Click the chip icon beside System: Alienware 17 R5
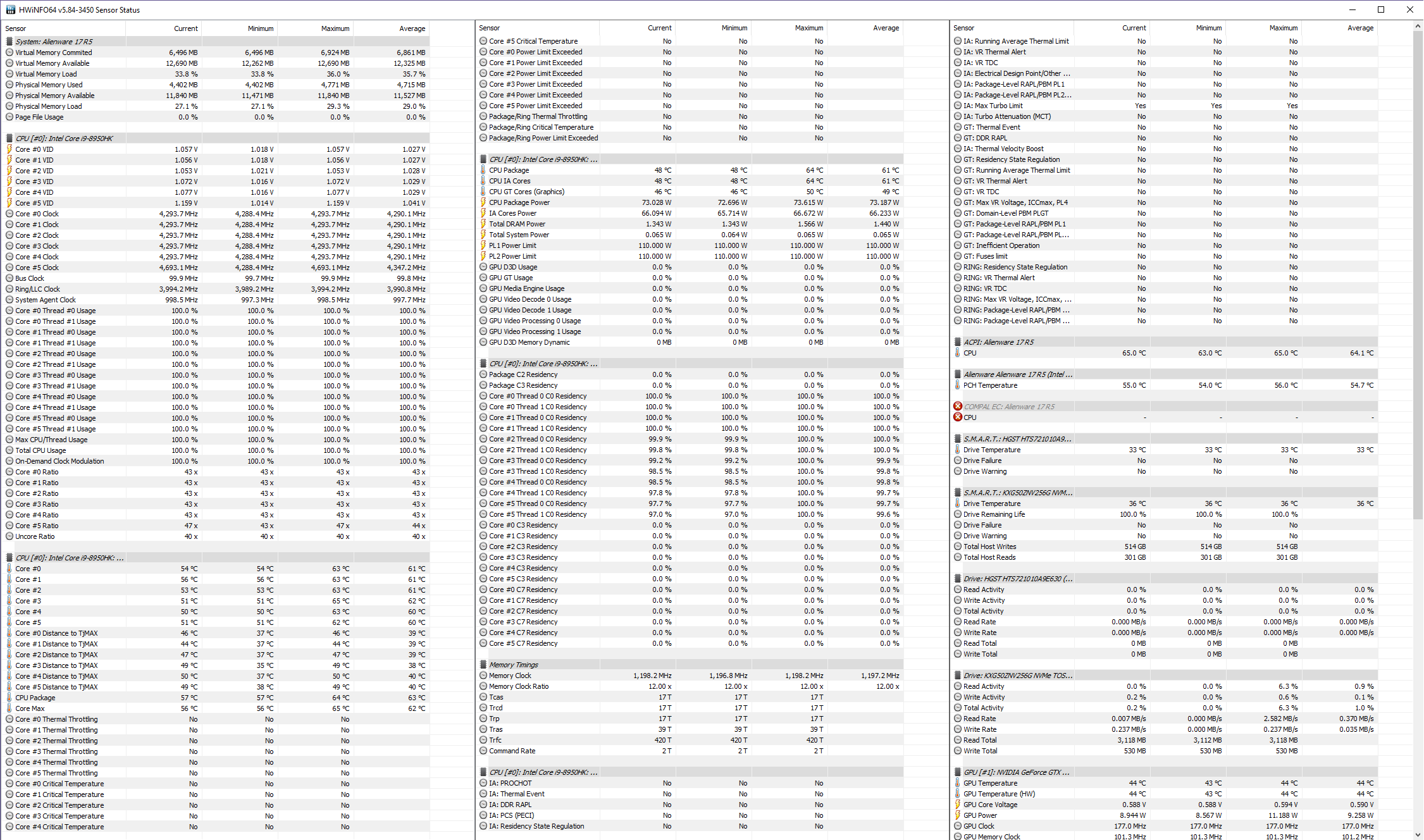 tap(9, 42)
